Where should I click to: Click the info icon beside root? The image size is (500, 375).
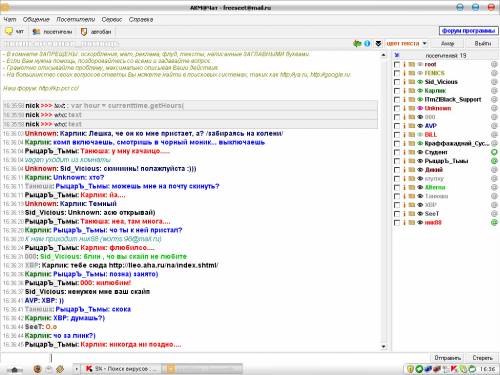[405, 64]
